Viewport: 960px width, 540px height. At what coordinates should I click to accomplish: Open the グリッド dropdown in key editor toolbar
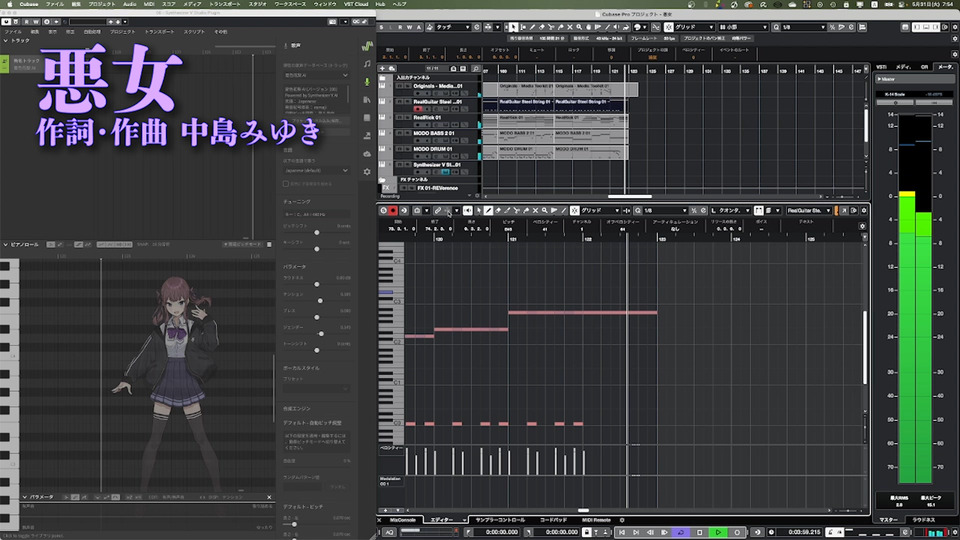pos(599,210)
